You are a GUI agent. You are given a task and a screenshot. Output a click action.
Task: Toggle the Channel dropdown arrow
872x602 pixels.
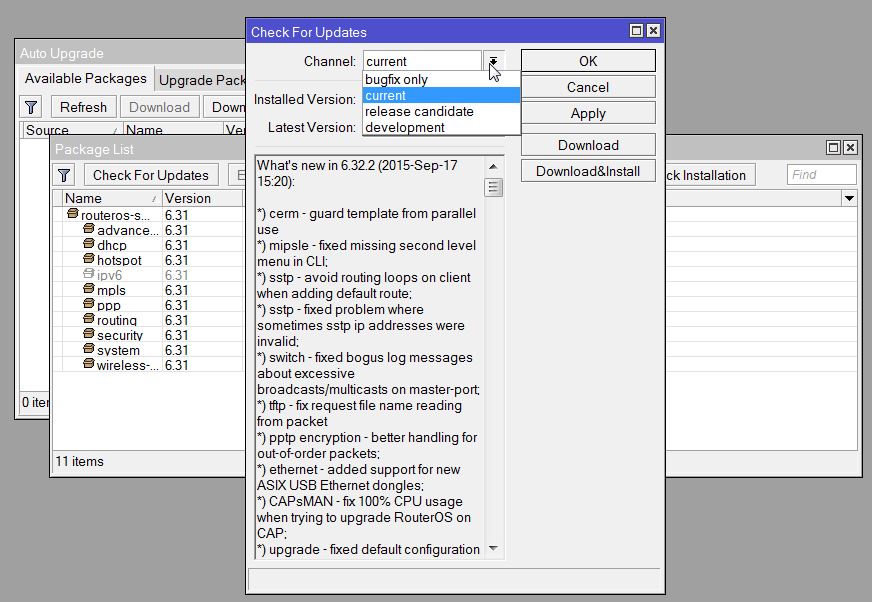[x=494, y=61]
